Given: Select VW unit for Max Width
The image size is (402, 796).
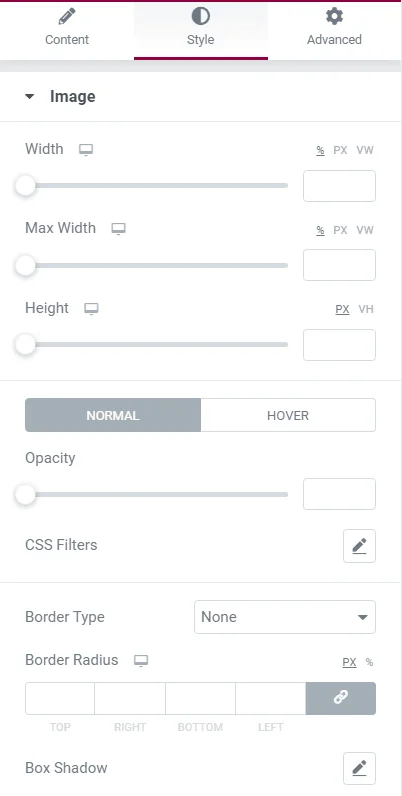Looking at the screenshot, I should click(365, 230).
